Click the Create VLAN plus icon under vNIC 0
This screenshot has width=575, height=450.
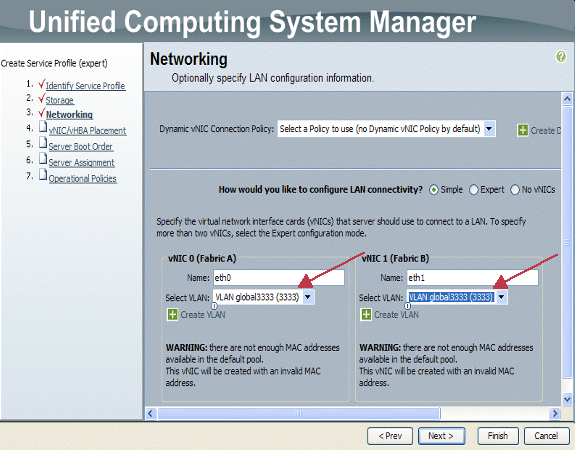click(172, 315)
